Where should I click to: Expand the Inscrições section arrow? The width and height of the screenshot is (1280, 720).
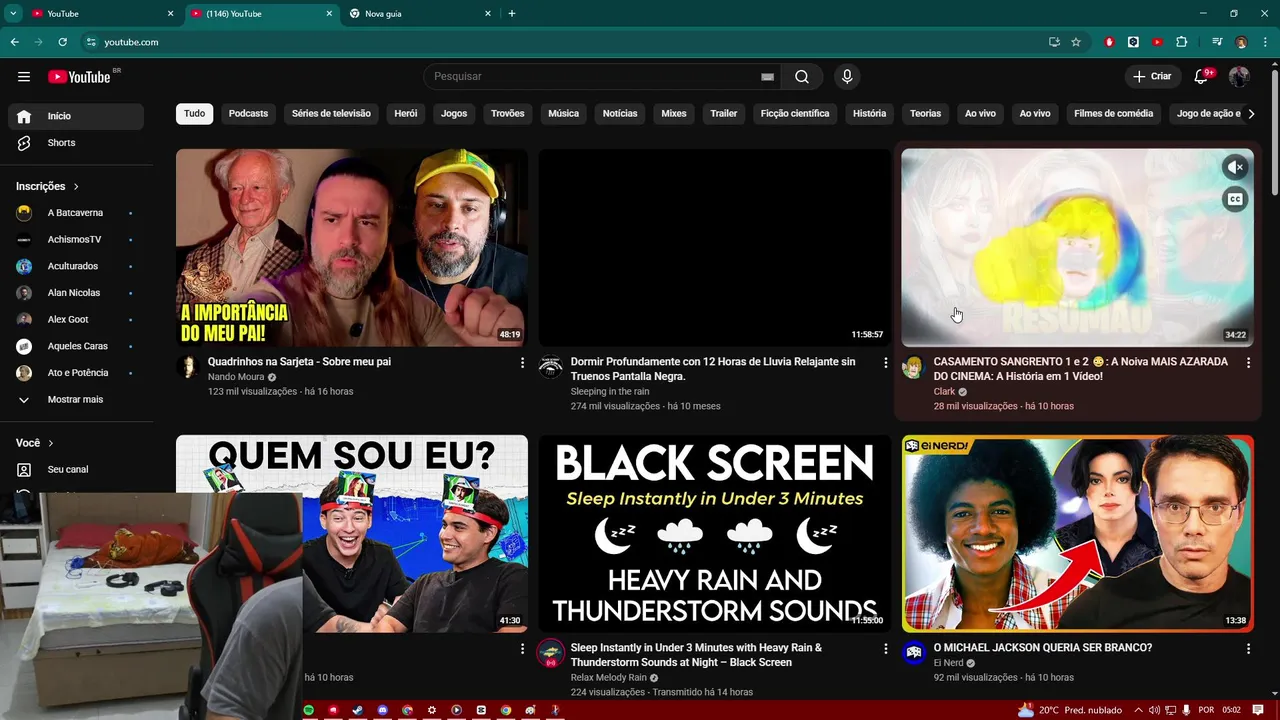[76, 187]
